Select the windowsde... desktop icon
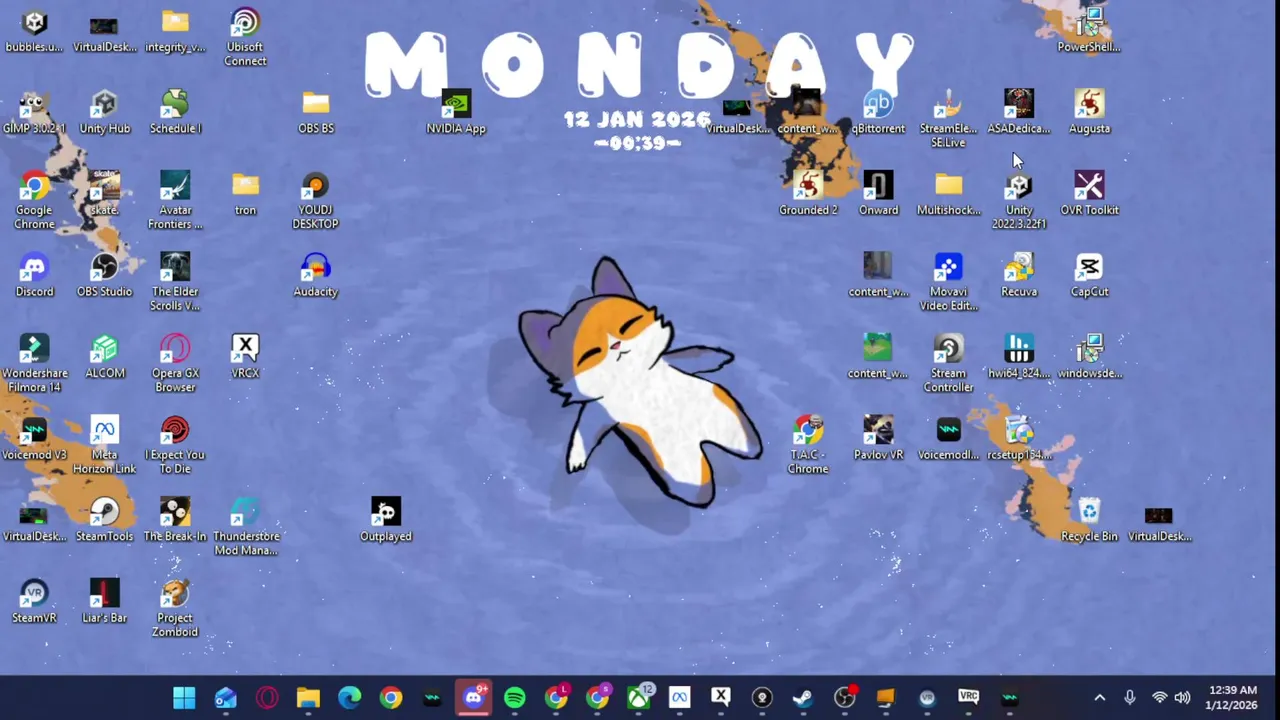The width and height of the screenshot is (1280, 720). 1089,357
